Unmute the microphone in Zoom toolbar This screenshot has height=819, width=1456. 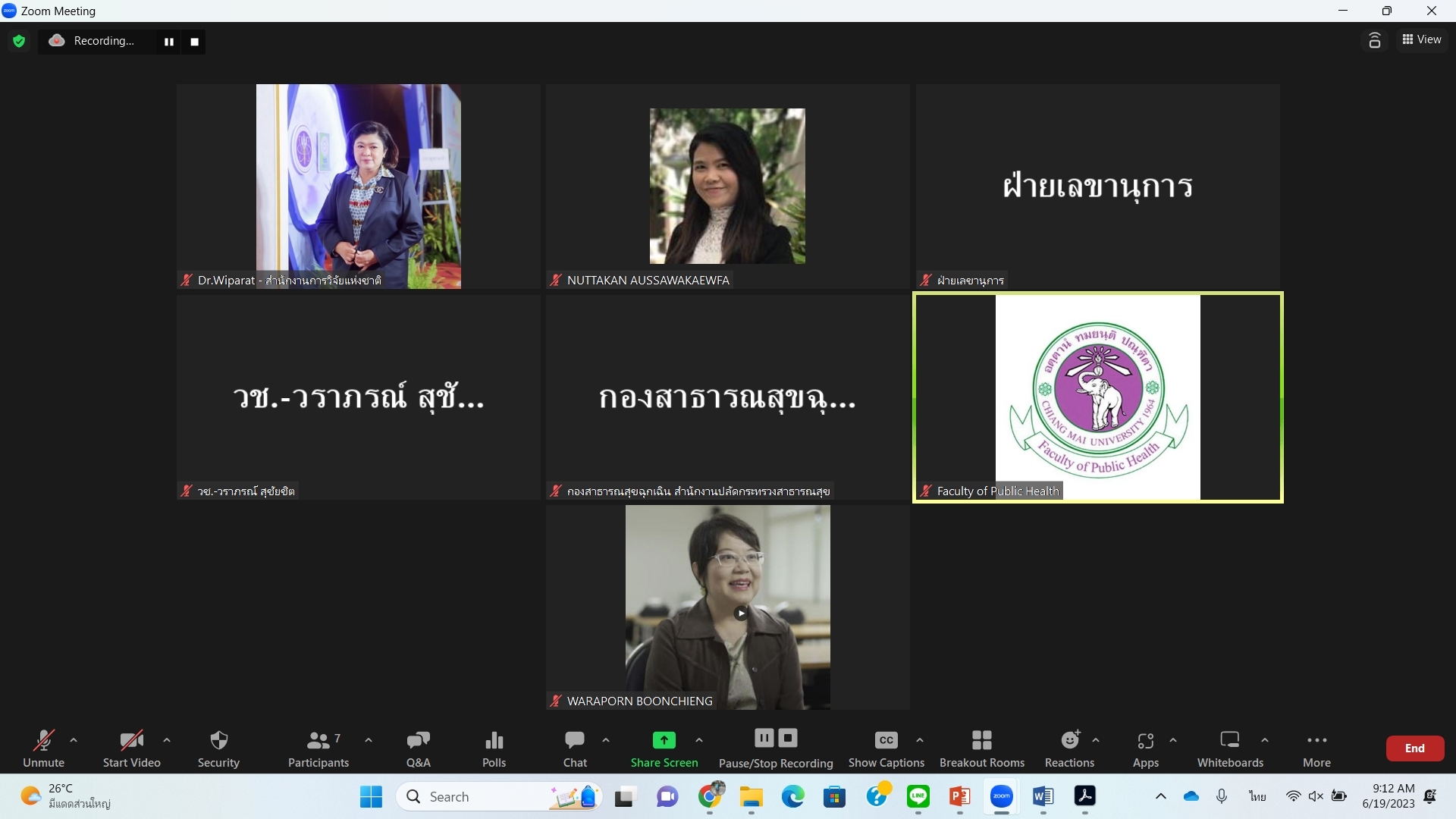point(43,748)
